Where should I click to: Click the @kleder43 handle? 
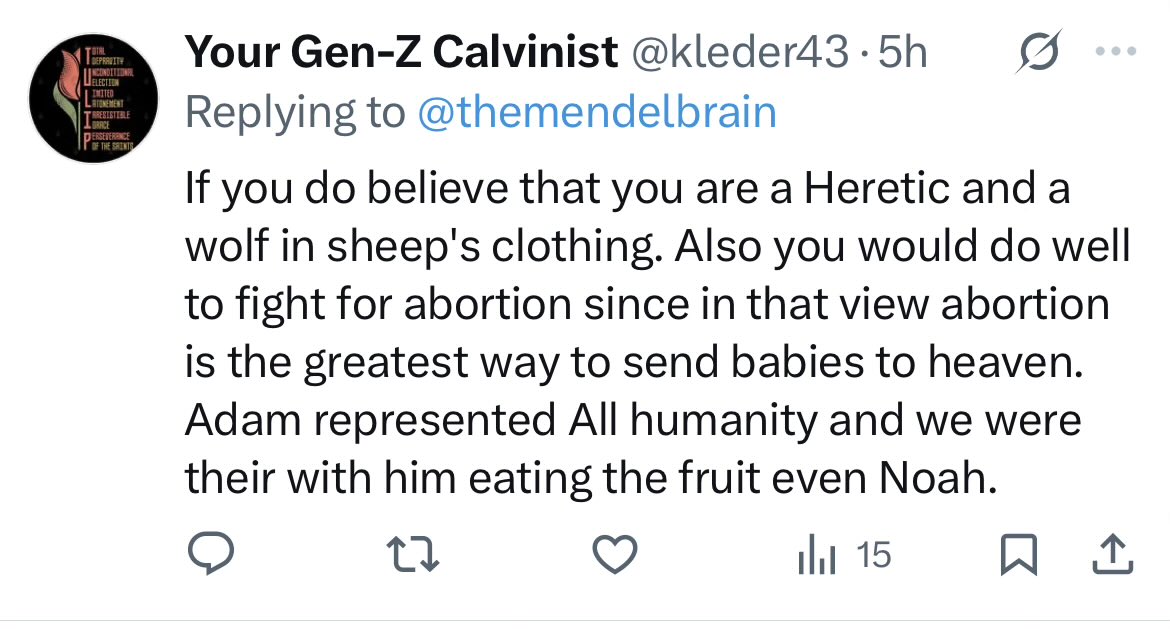point(741,53)
